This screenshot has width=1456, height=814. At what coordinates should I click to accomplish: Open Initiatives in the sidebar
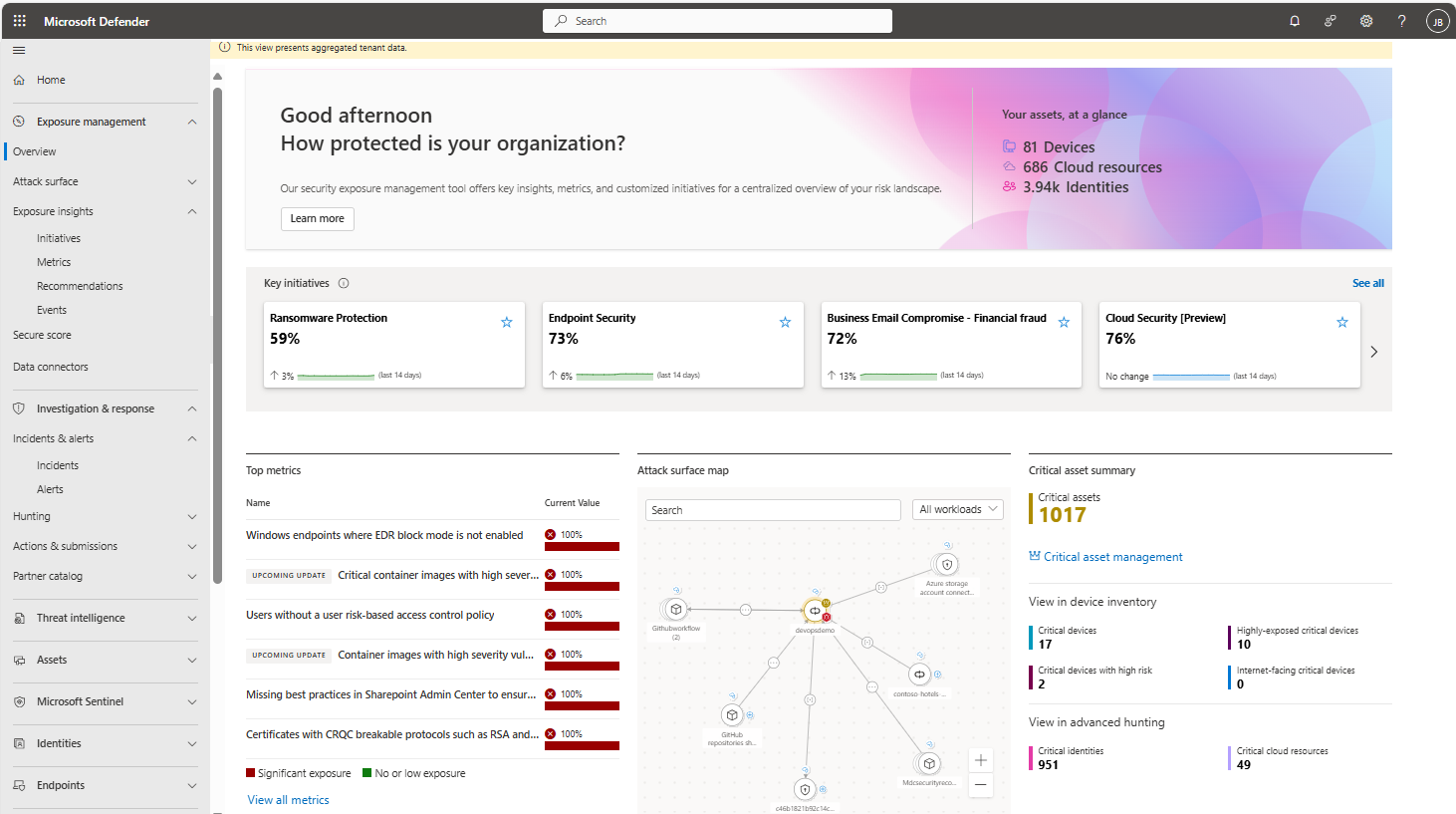click(x=59, y=238)
